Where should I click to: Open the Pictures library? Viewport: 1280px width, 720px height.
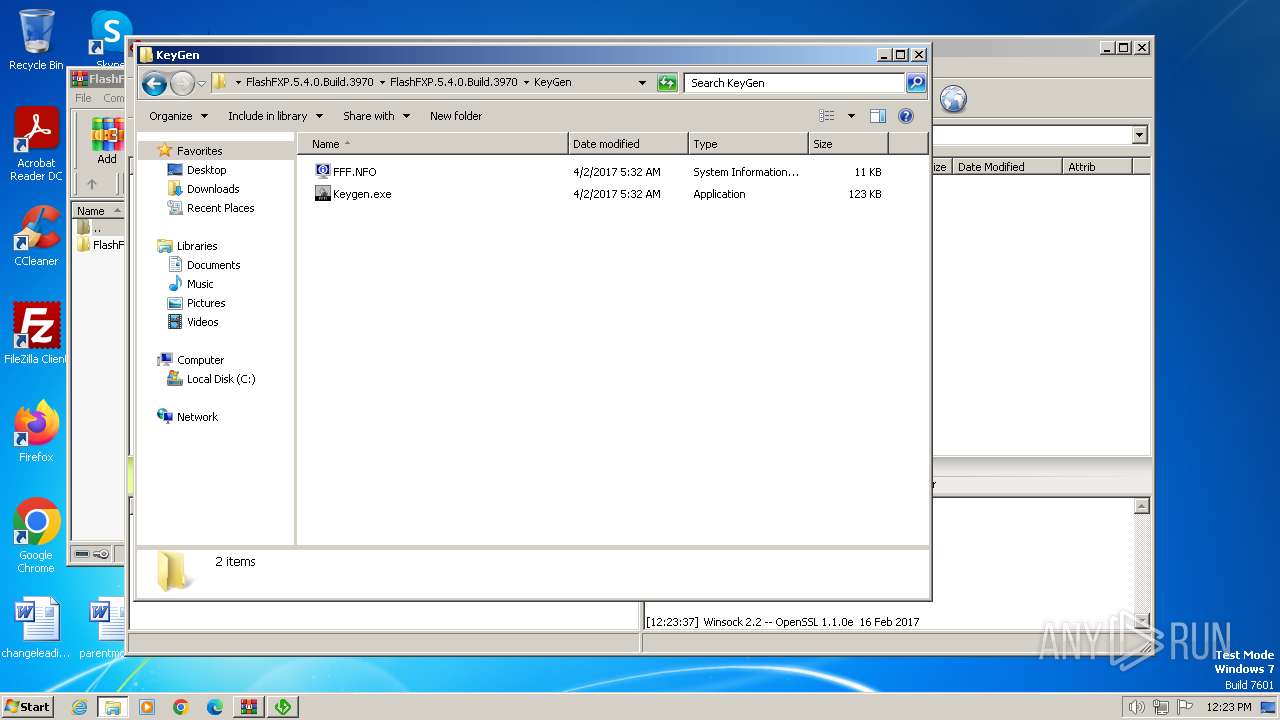[206, 303]
